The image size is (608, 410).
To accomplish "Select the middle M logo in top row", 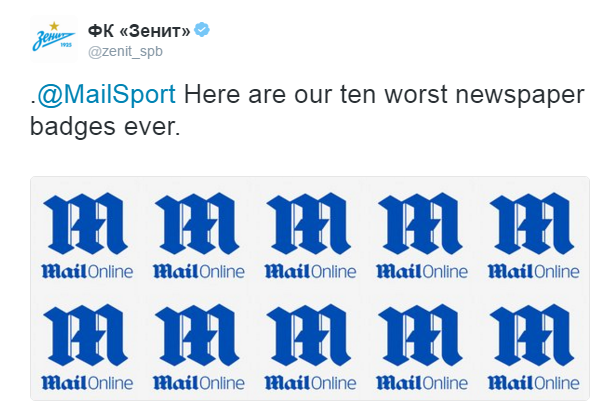I will [308, 225].
